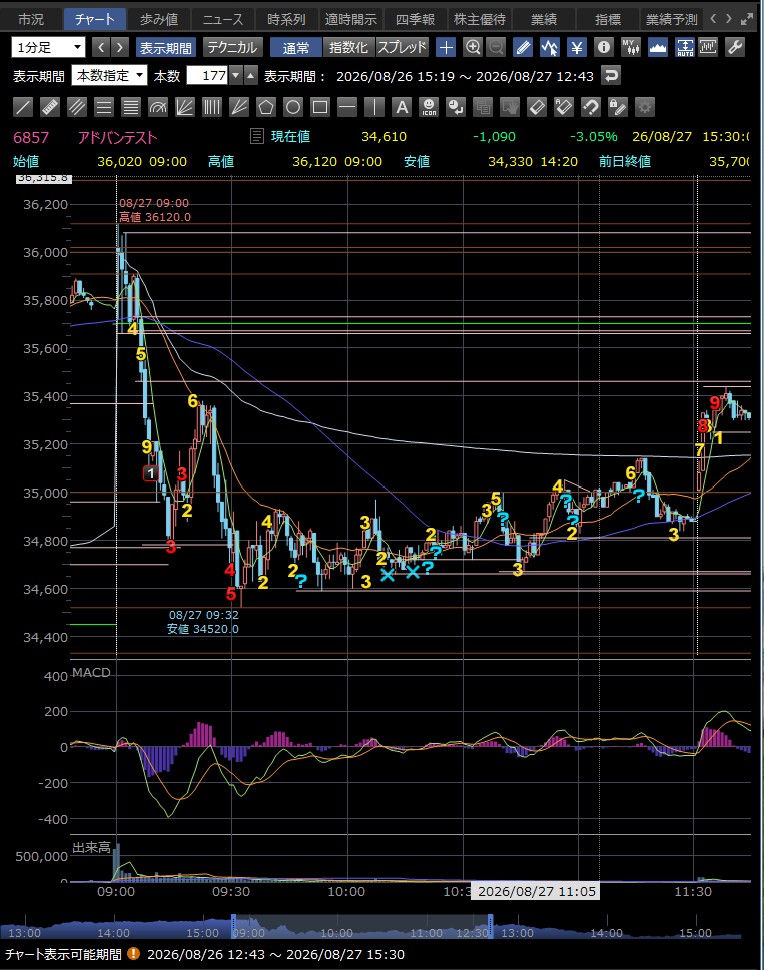Zoom in on the chart

click(473, 47)
